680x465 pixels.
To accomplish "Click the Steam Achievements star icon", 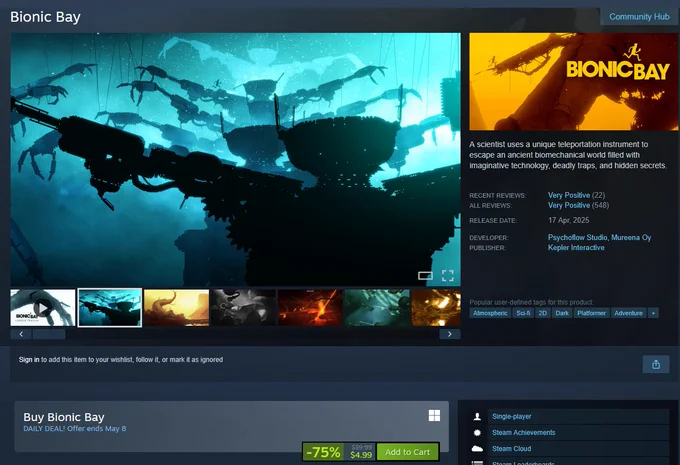I will (x=477, y=432).
